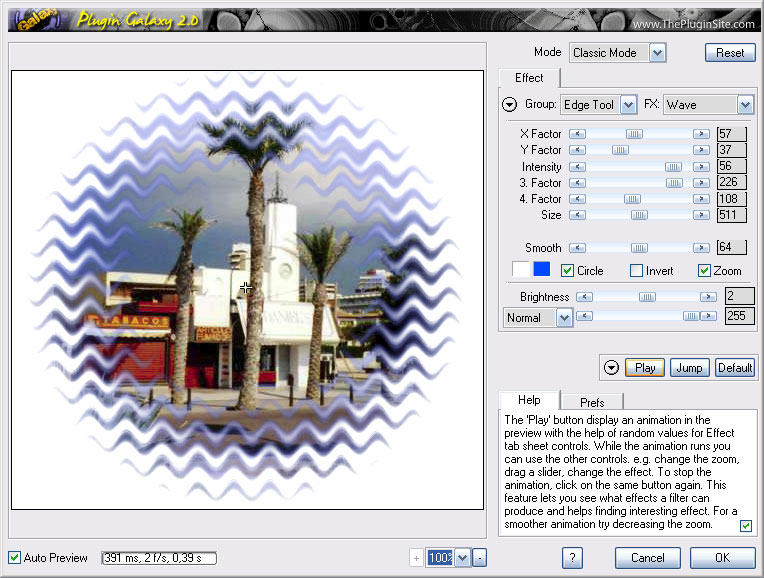Toggle the checkbox in the Help panel corner
Screen dimensions: 764x578
click(x=745, y=526)
